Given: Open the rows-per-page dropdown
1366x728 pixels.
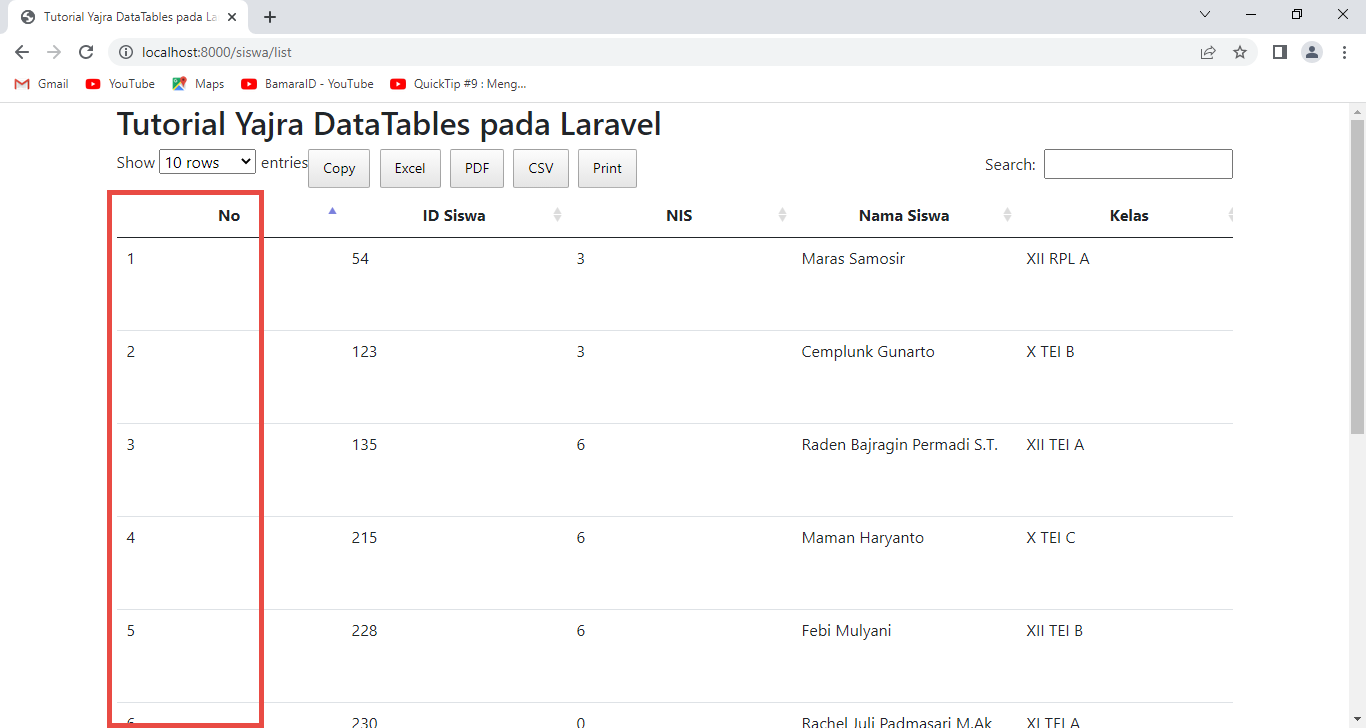Looking at the screenshot, I should click(x=207, y=162).
